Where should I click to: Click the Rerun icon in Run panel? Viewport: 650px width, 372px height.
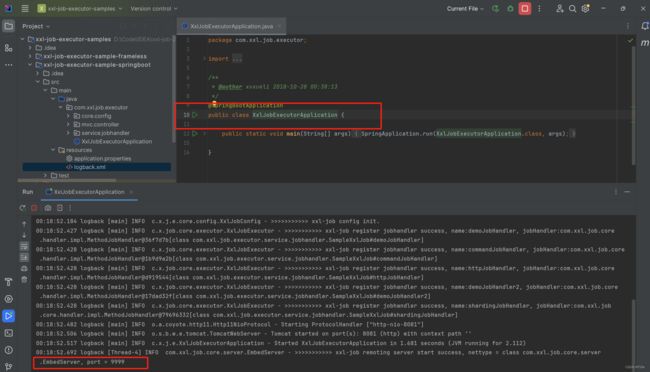click(22, 208)
